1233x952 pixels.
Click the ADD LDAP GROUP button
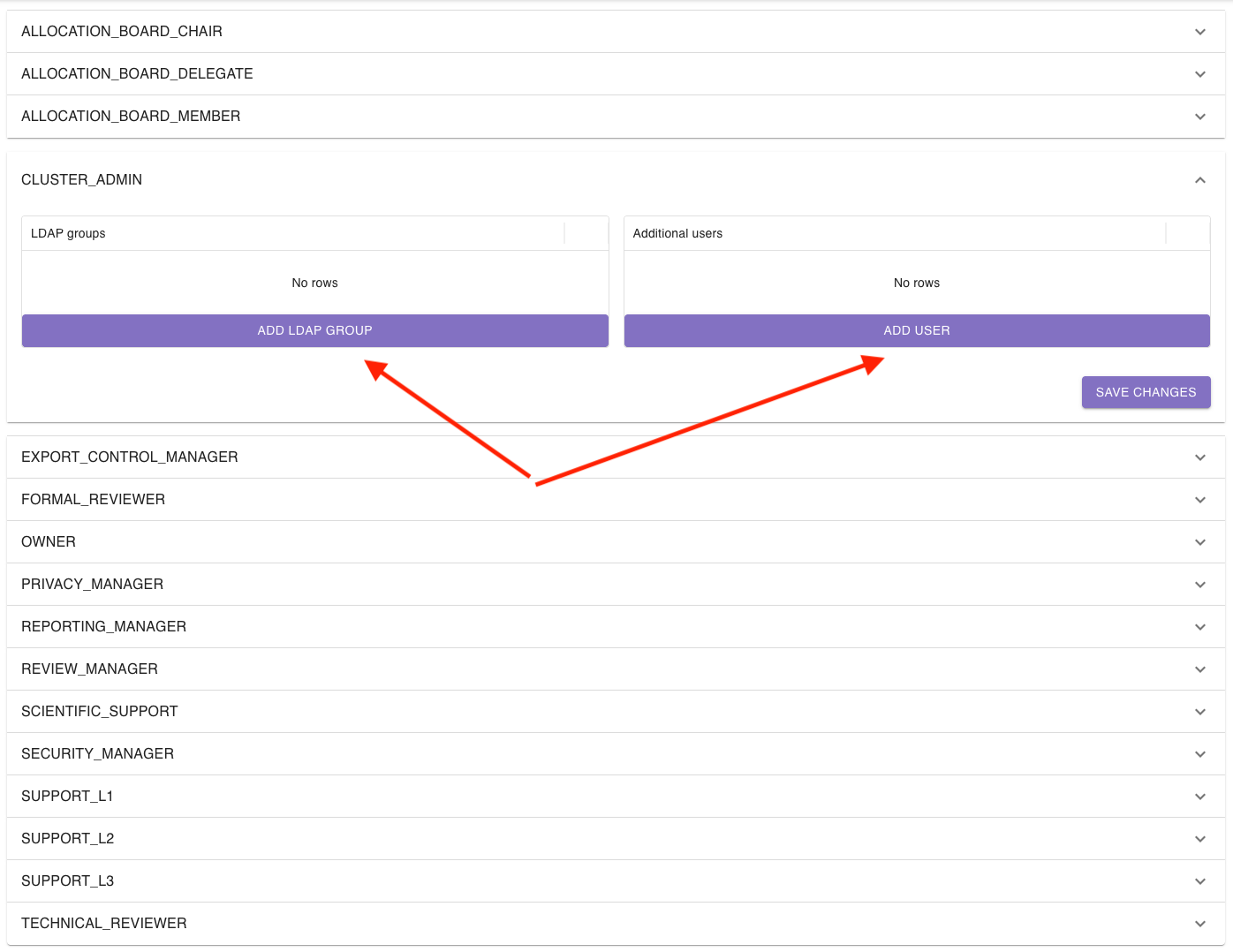click(x=314, y=330)
